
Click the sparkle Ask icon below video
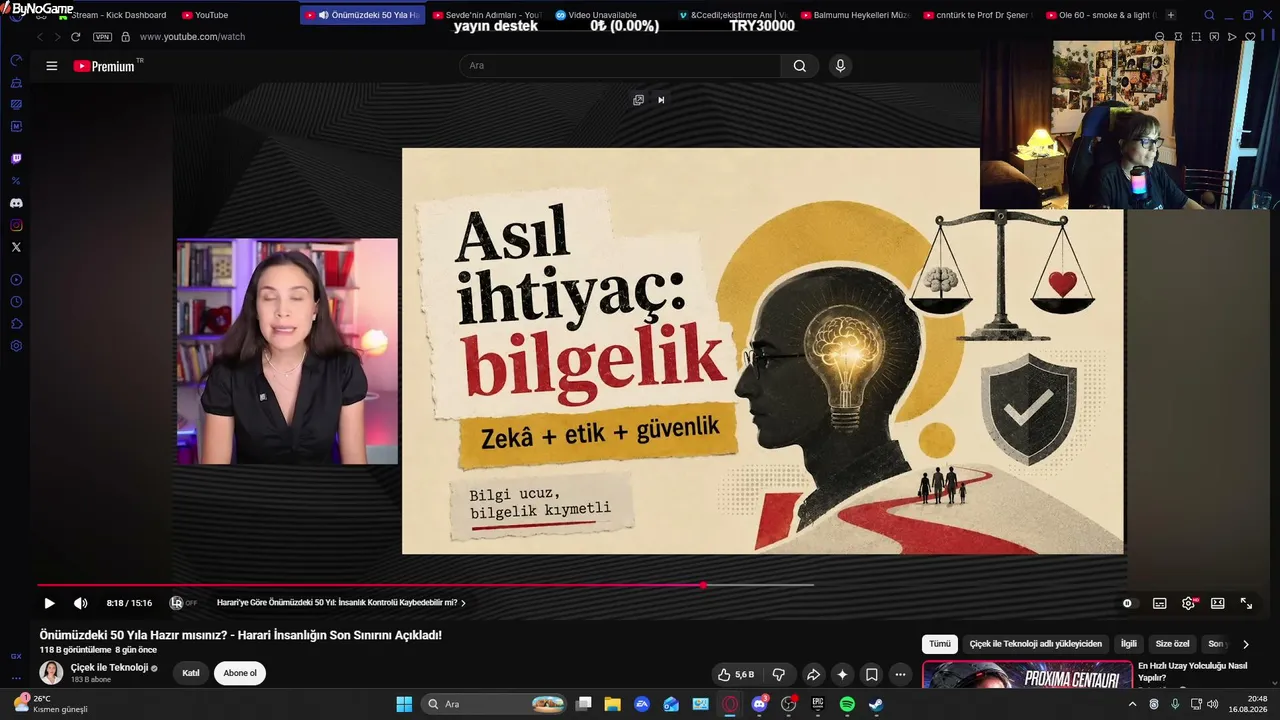pos(842,675)
